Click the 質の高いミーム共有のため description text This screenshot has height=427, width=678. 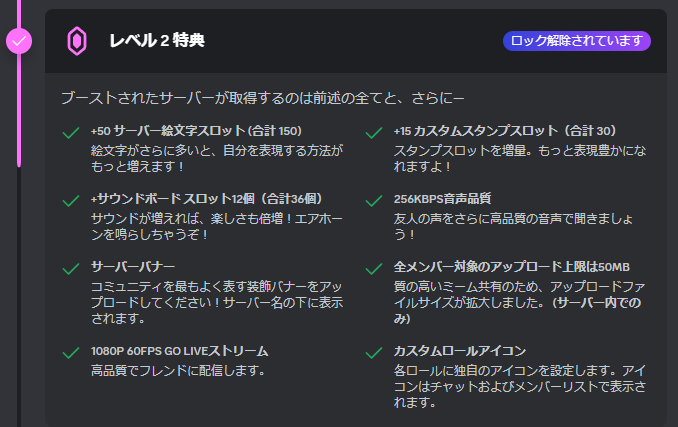click(x=519, y=303)
